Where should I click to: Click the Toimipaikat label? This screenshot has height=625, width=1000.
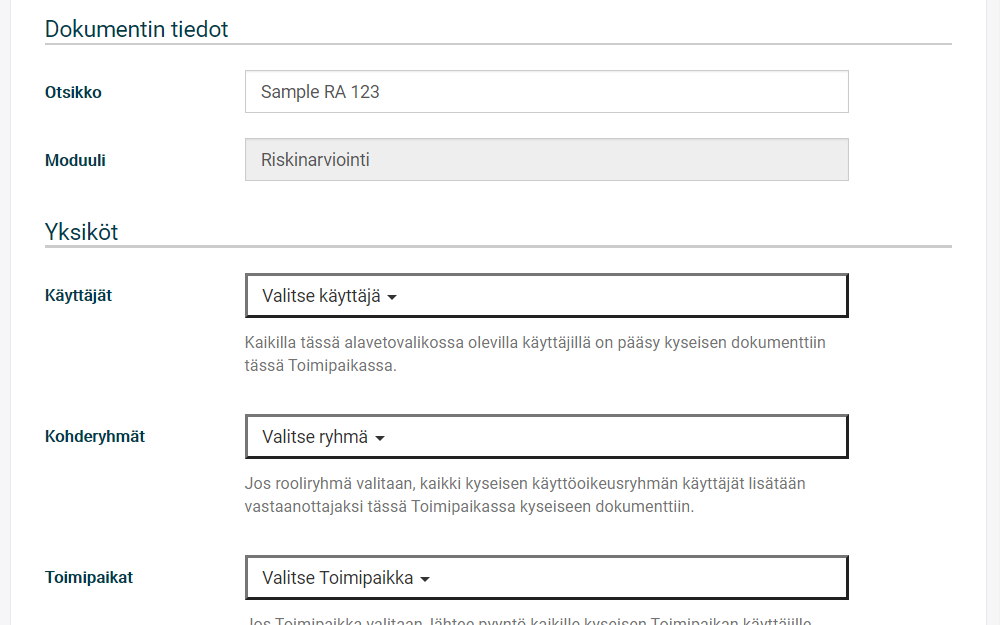pyautogui.click(x=89, y=577)
